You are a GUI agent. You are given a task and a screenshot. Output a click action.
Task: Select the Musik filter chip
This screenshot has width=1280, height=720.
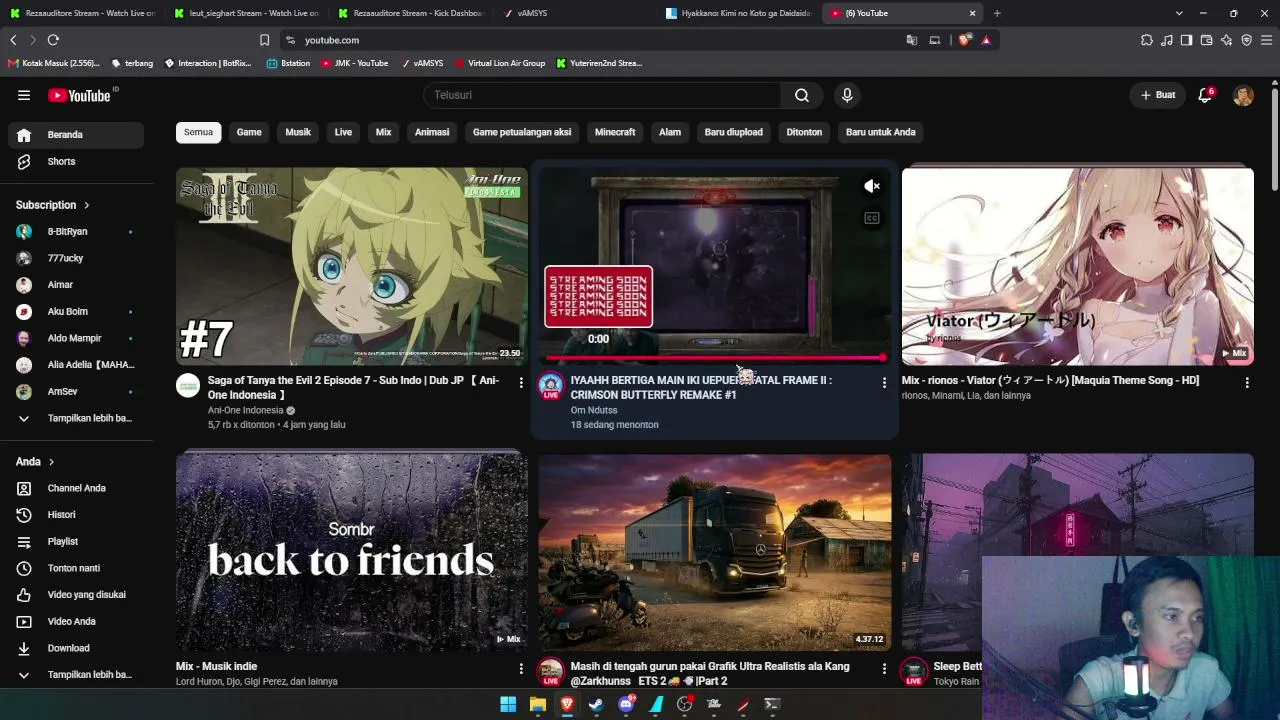pyautogui.click(x=298, y=132)
